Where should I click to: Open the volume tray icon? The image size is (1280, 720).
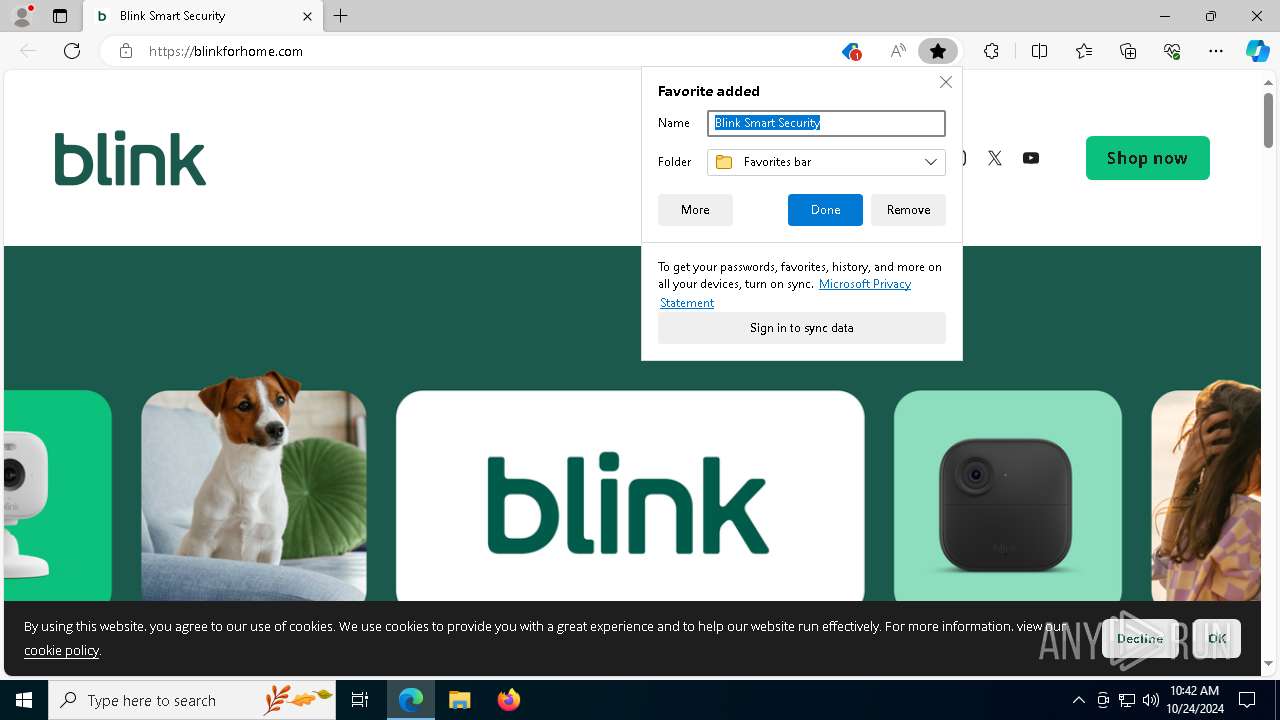(1150, 700)
